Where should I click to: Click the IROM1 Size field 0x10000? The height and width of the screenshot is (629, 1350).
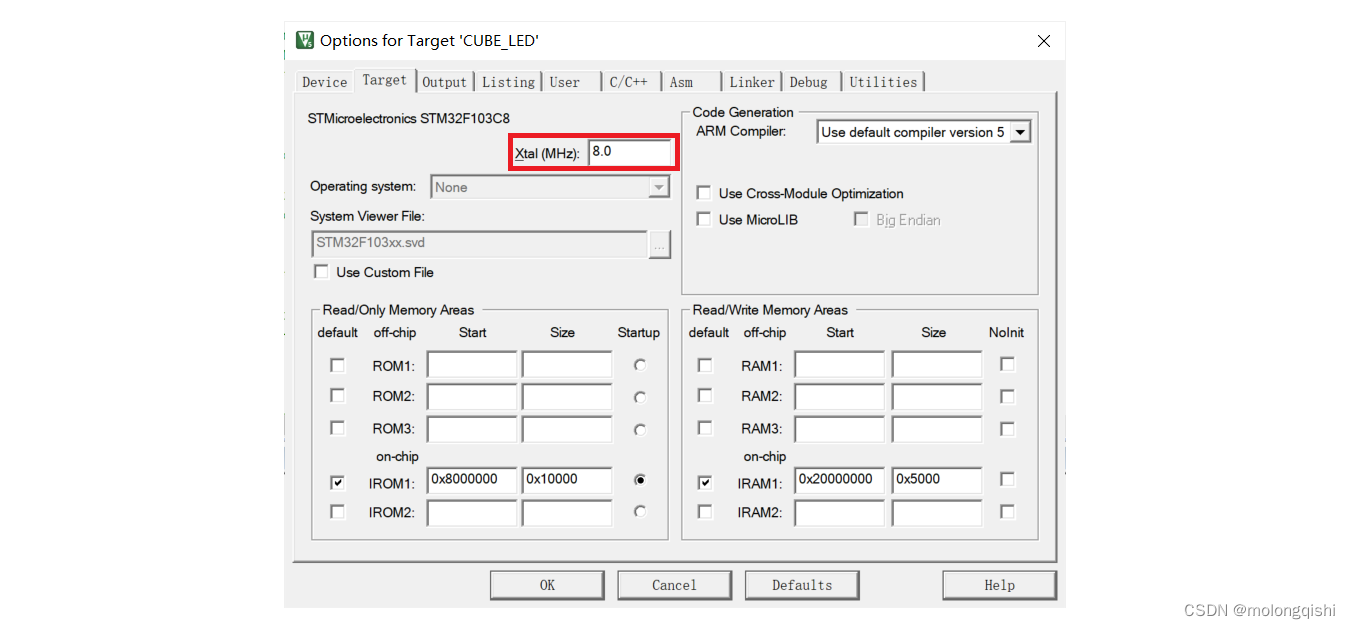(567, 480)
